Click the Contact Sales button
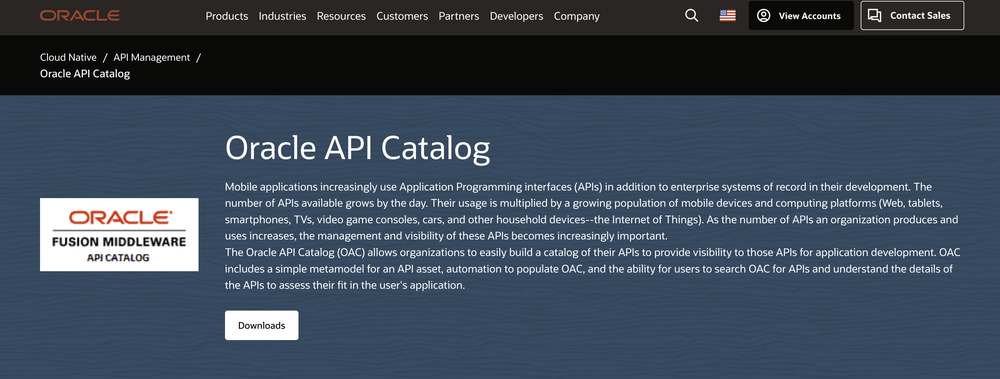The width and height of the screenshot is (1000, 379). (912, 16)
